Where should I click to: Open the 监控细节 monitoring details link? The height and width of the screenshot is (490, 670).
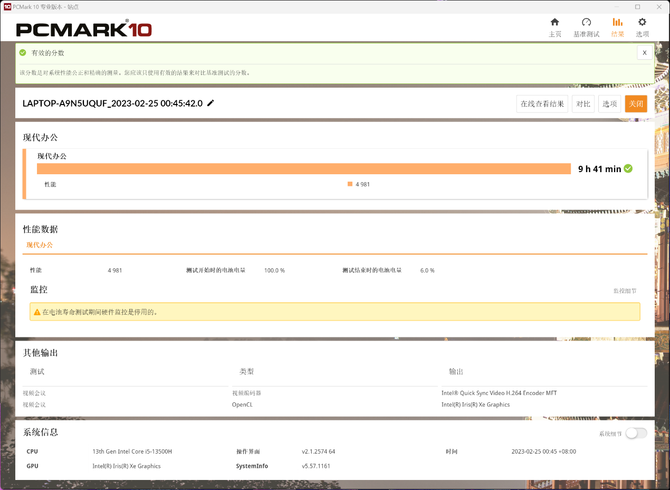(x=625, y=291)
